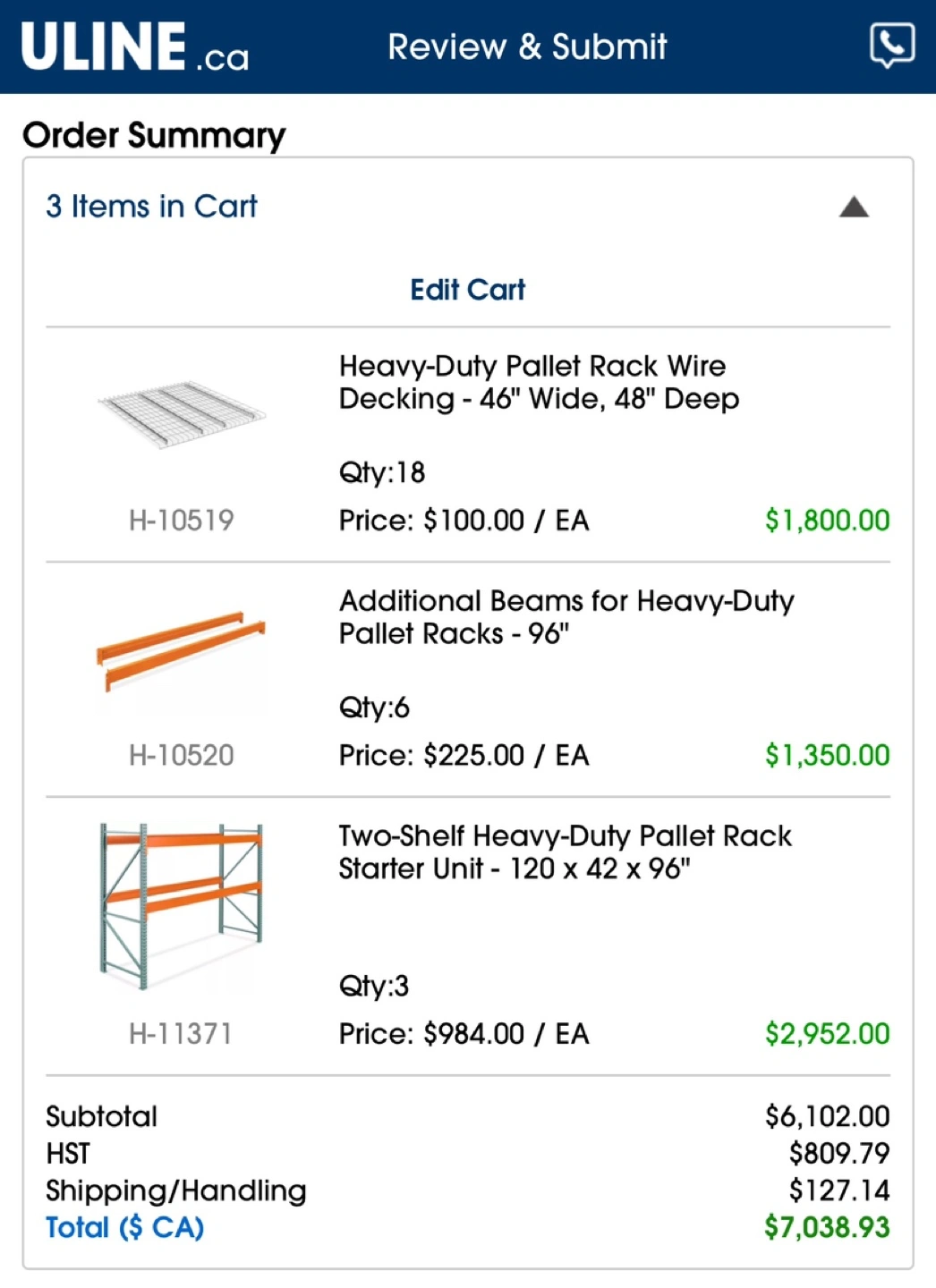Click item number H-10519
The height and width of the screenshot is (1288, 936).
coord(182,520)
